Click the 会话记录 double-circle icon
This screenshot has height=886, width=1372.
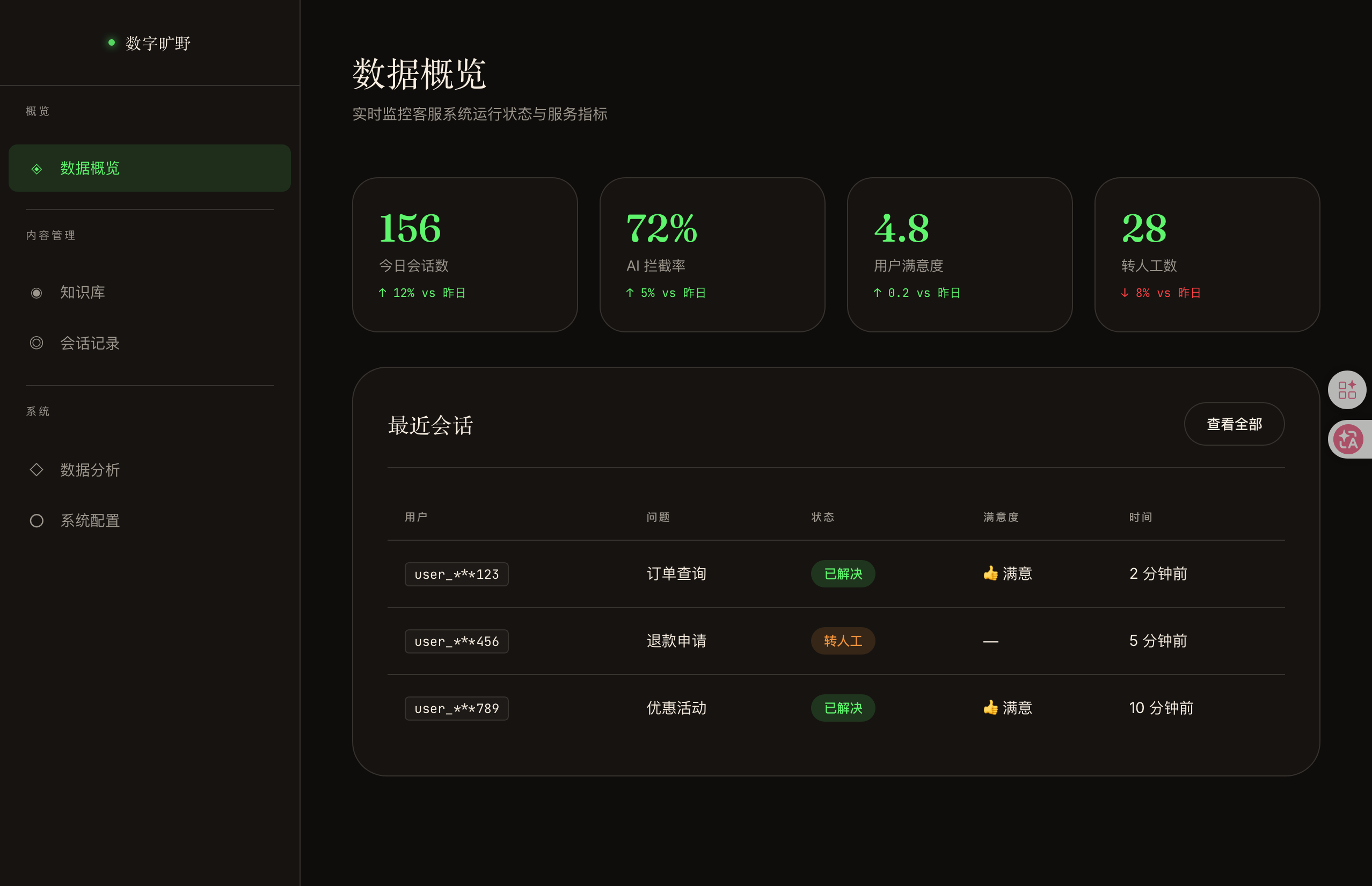pyautogui.click(x=36, y=343)
